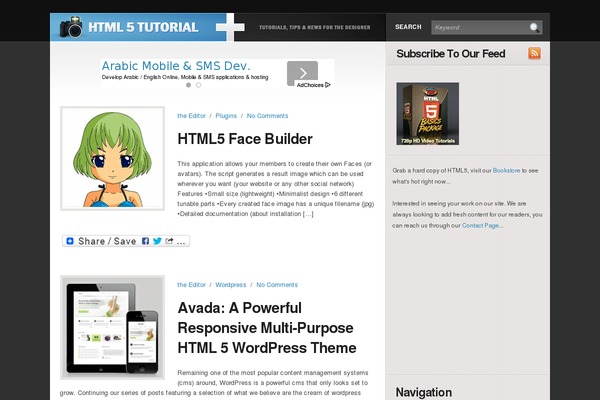Click the AdChoices triangle icon
Image resolution: width=600 pixels, height=400 pixels.
(x=328, y=85)
